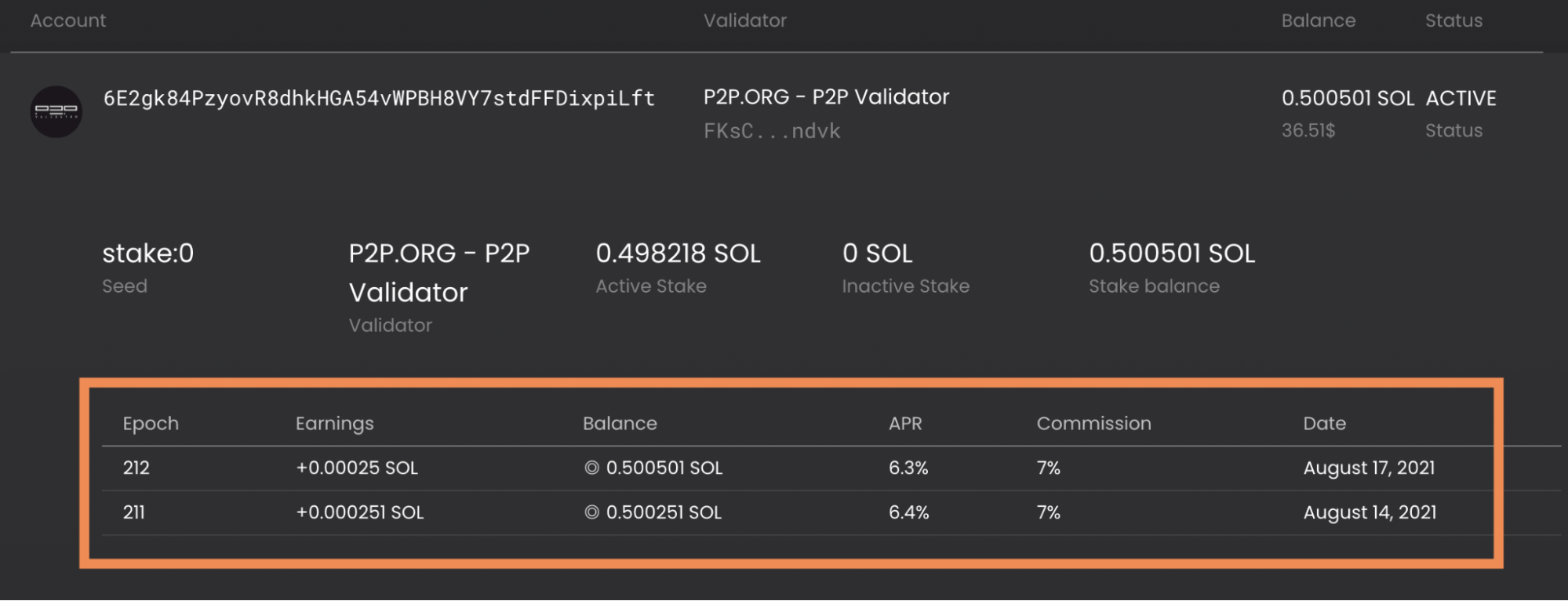
Task: Click the stake:0 seed value
Action: point(147,253)
